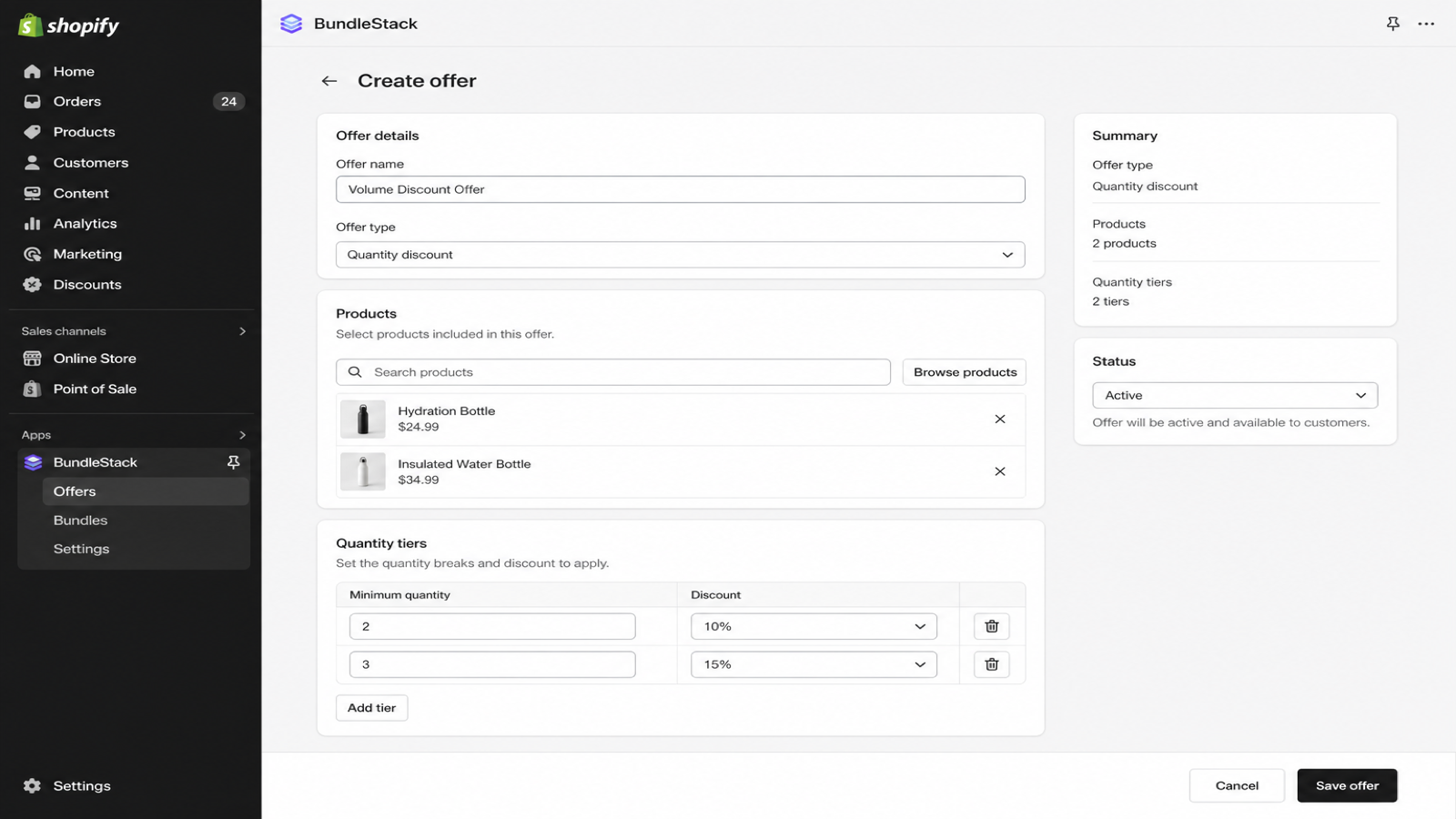Go back using the arrow beside Create offer

tap(329, 81)
